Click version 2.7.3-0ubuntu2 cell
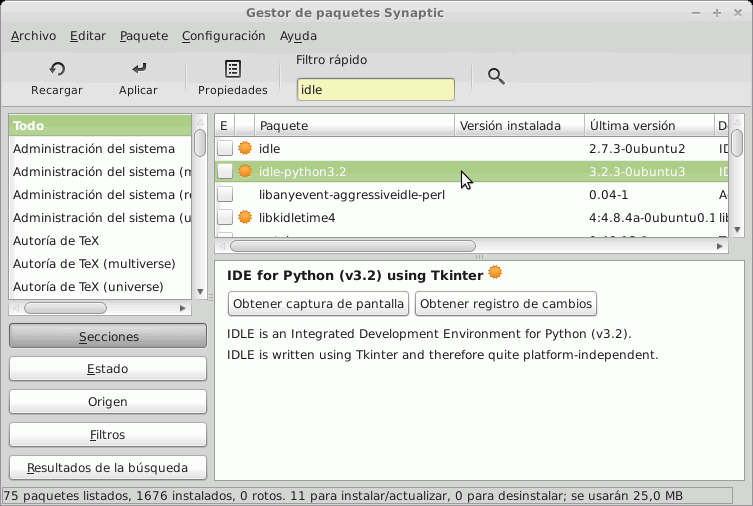753x506 pixels. point(637,148)
